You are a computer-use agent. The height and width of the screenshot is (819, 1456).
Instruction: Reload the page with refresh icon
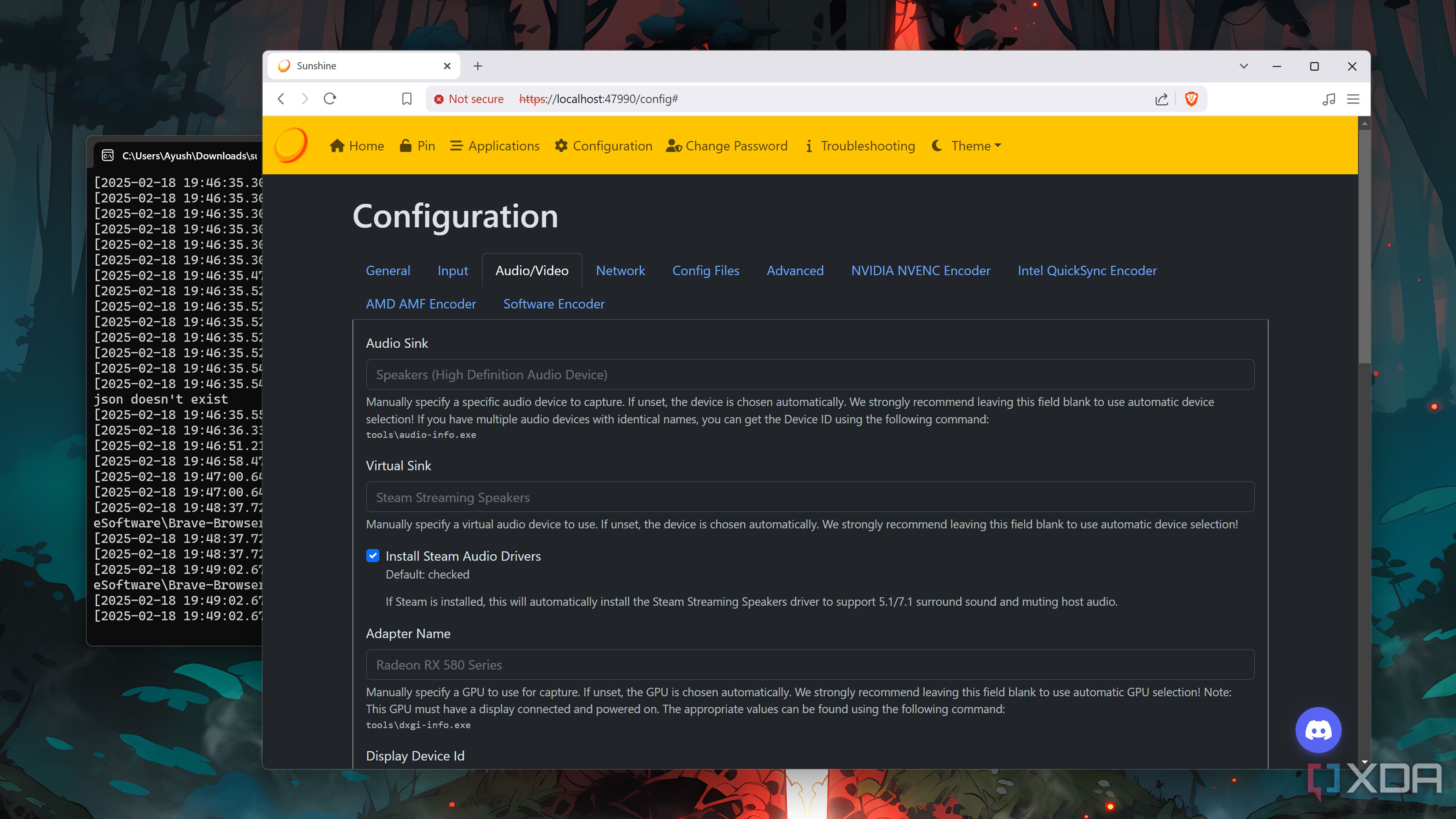330,99
